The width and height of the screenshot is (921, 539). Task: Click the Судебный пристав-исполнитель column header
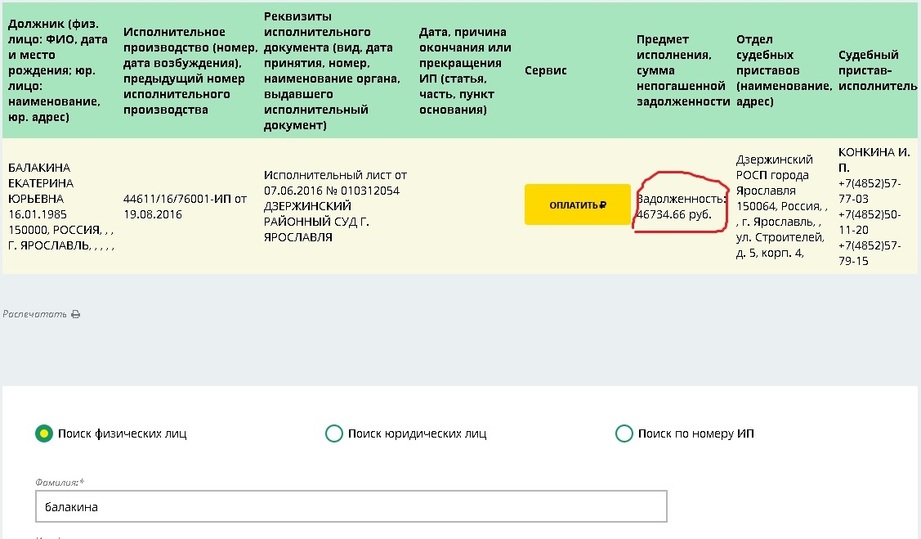(x=877, y=70)
